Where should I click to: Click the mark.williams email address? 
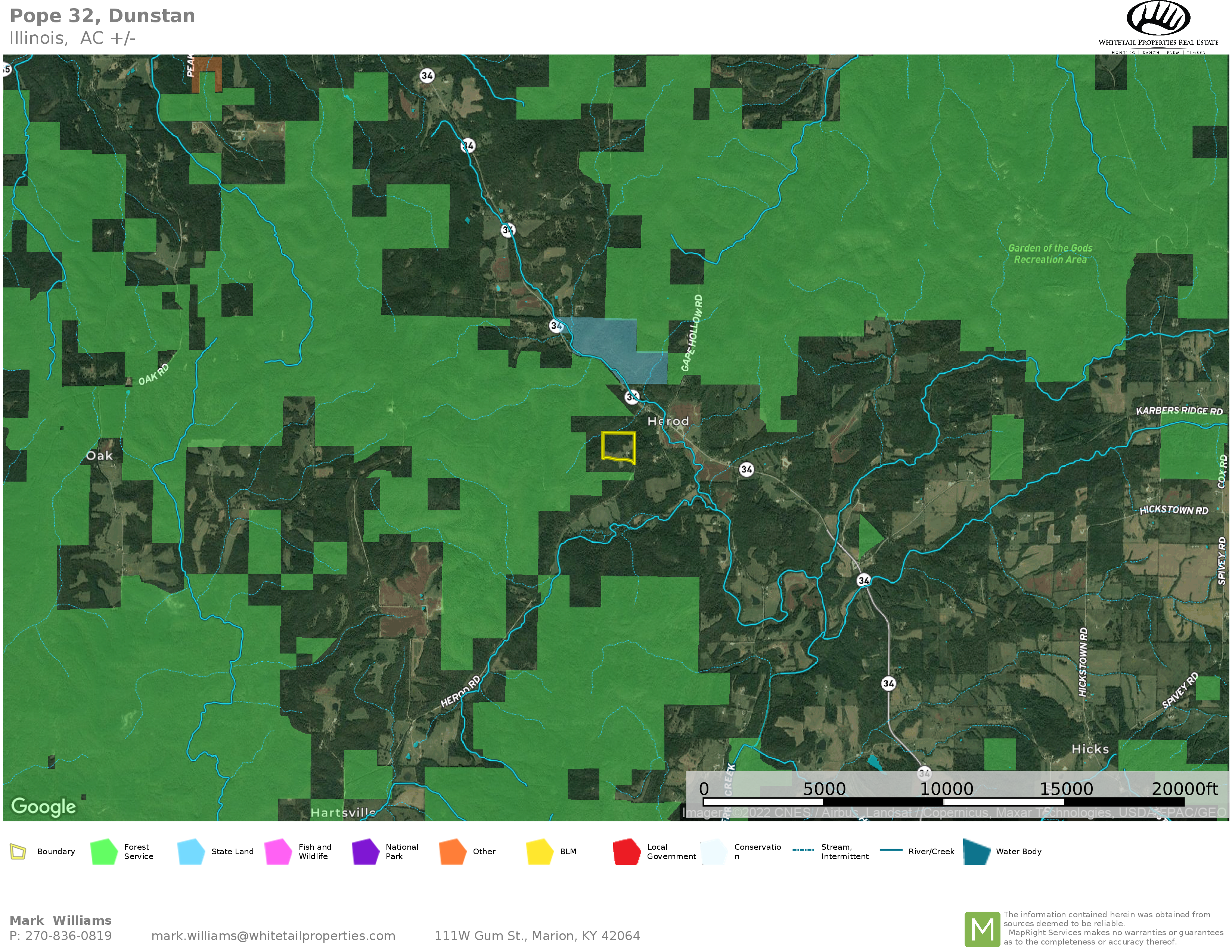coord(273,936)
